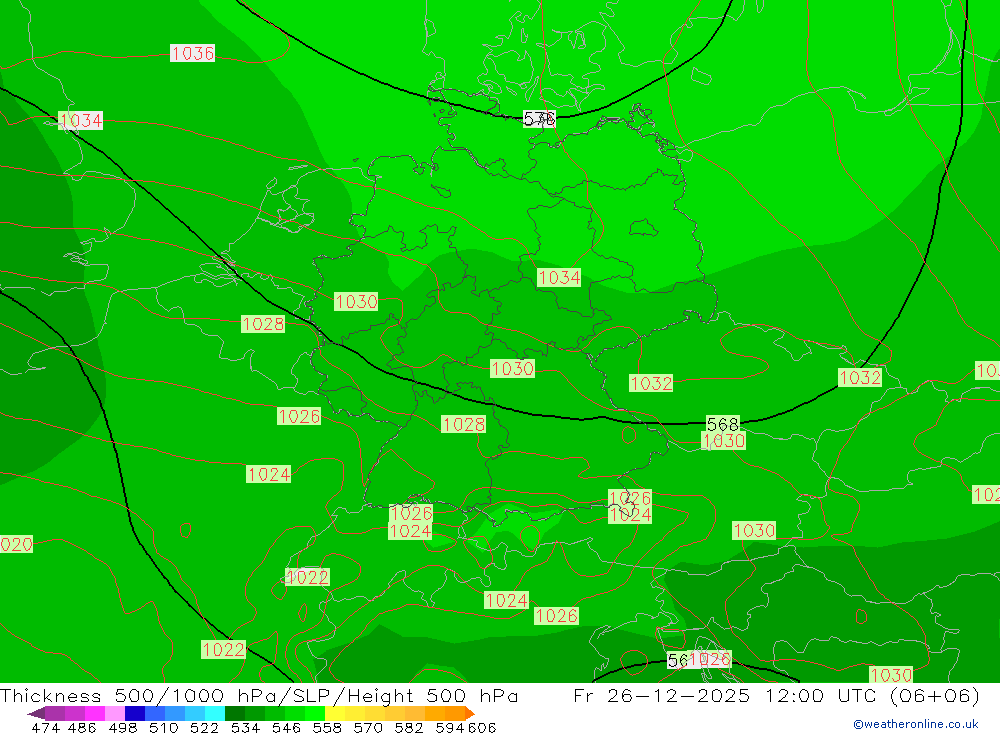This screenshot has width=1000, height=733.
Task: Click the 498 legend value
Action: coord(122,727)
